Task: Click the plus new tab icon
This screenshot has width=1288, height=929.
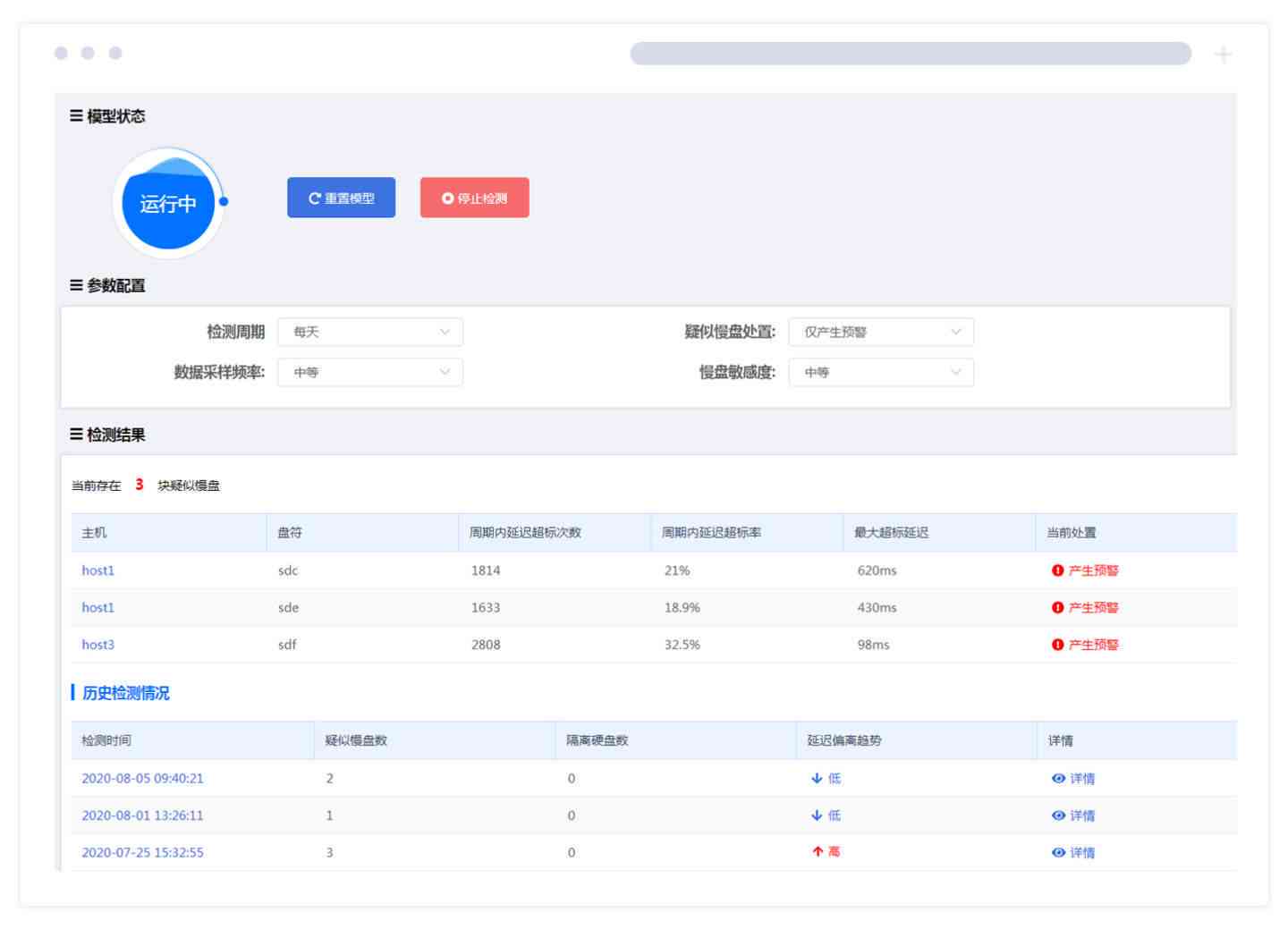Action: coord(1223,55)
